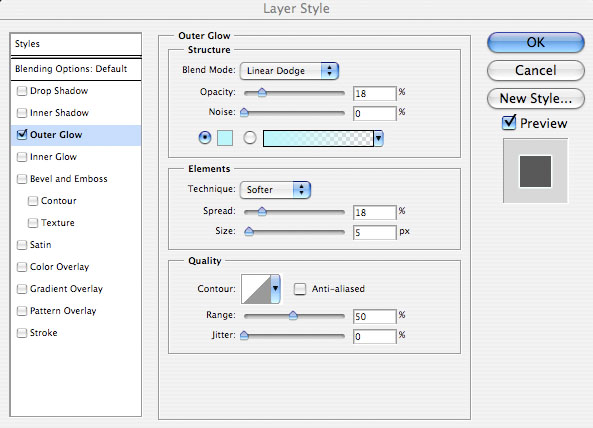
Task: Uncheck the Preview checkbox
Action: click(509, 123)
